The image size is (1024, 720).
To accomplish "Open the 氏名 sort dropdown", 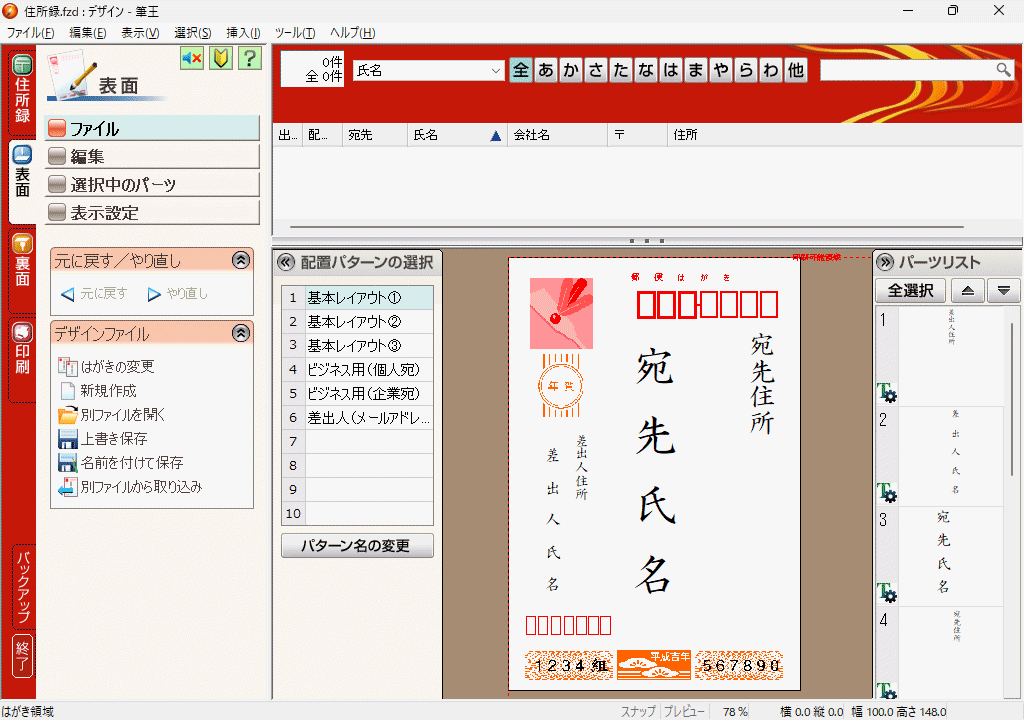I will [x=496, y=71].
